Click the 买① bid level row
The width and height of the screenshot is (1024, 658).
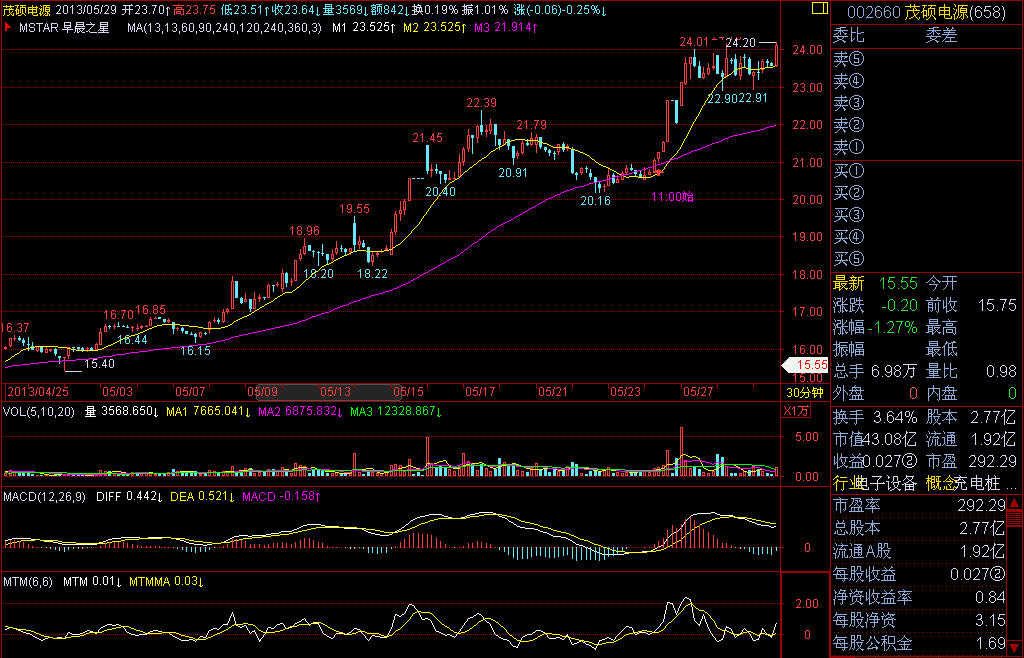pos(849,171)
